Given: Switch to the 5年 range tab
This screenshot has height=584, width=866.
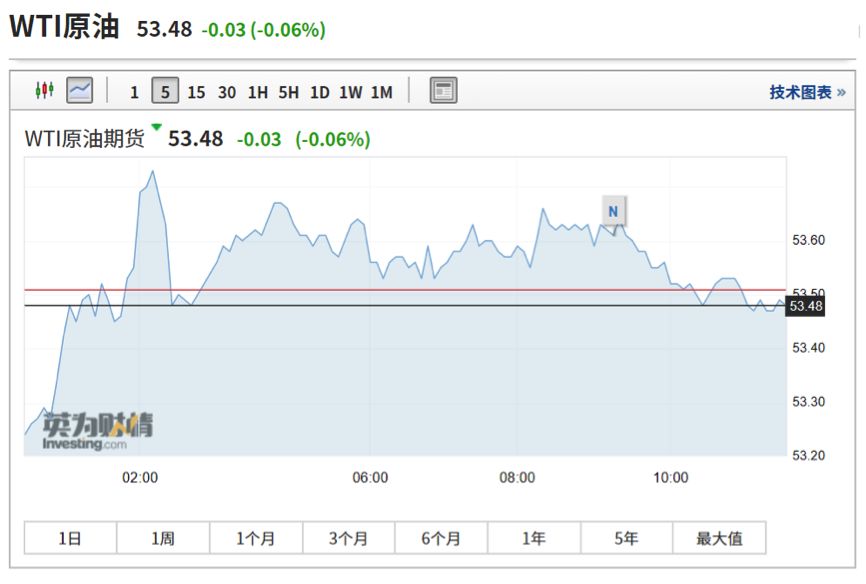Looking at the screenshot, I should tap(626, 538).
